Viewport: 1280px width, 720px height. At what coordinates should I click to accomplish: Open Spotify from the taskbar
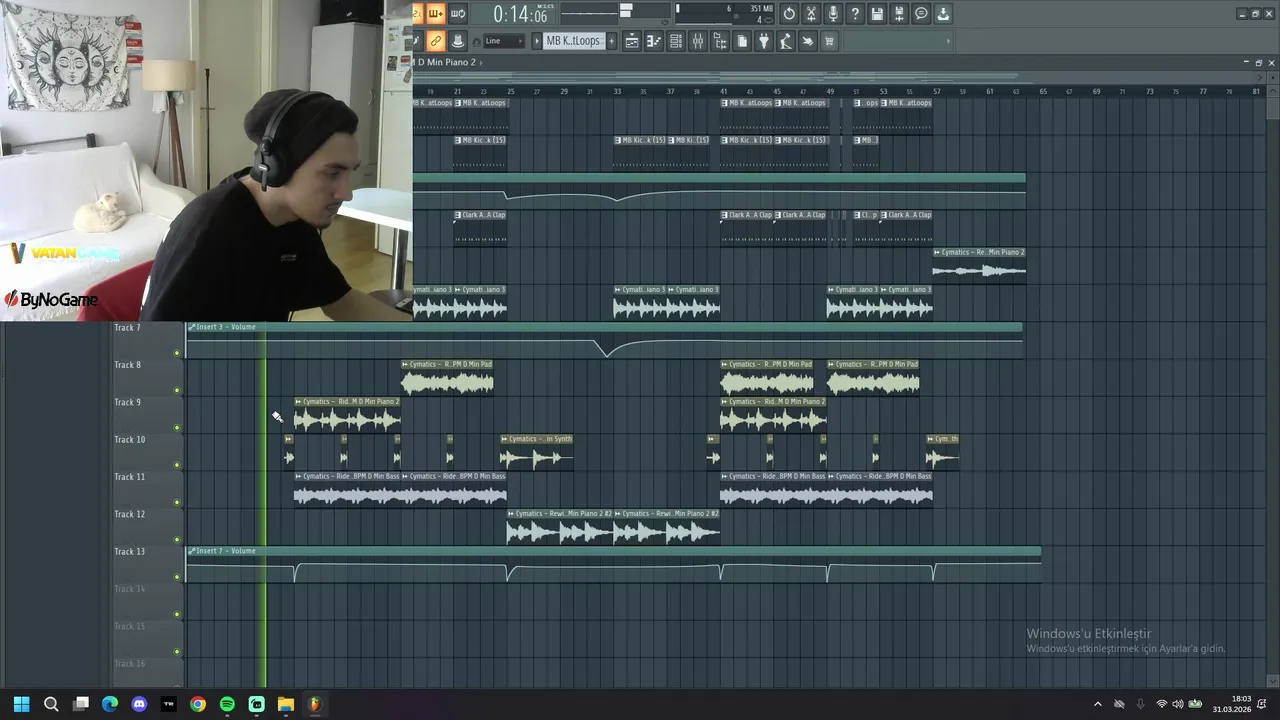click(x=227, y=704)
